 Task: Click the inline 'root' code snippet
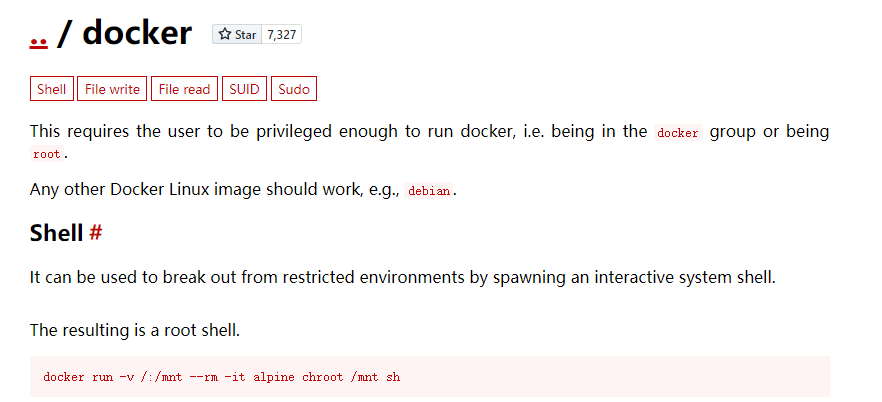[47, 153]
